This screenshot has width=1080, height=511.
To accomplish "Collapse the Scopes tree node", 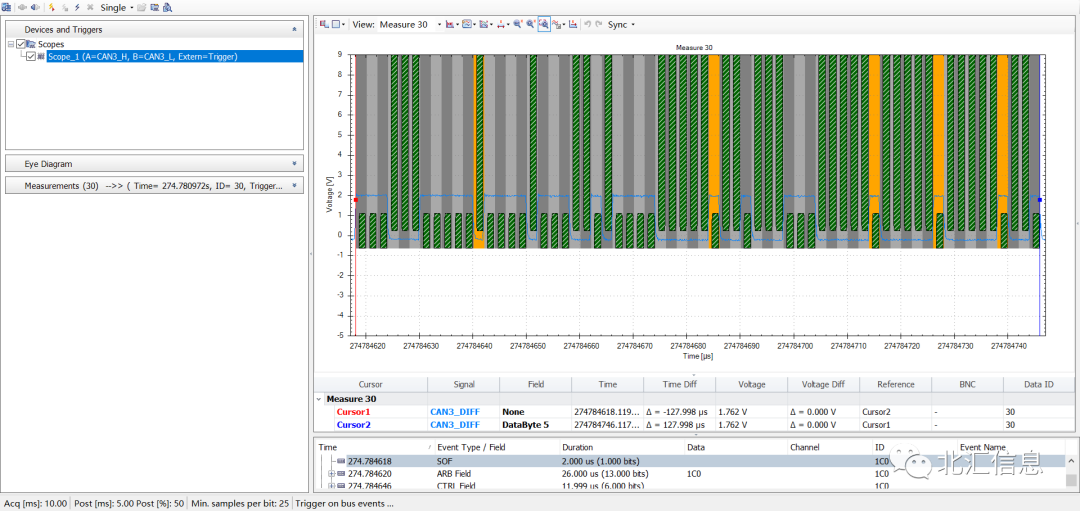I will 10,44.
